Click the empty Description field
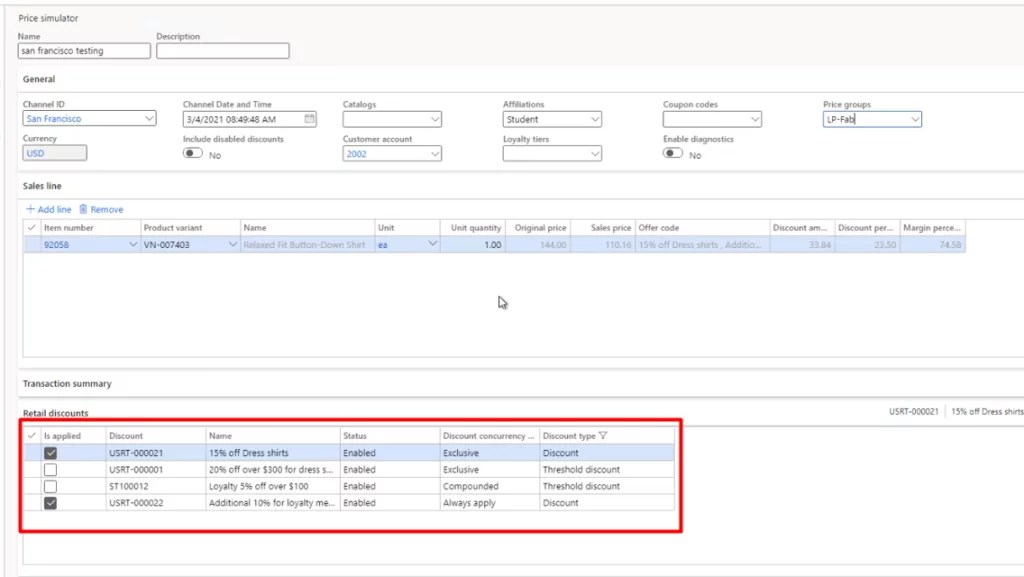The height and width of the screenshot is (577, 1024). click(223, 51)
